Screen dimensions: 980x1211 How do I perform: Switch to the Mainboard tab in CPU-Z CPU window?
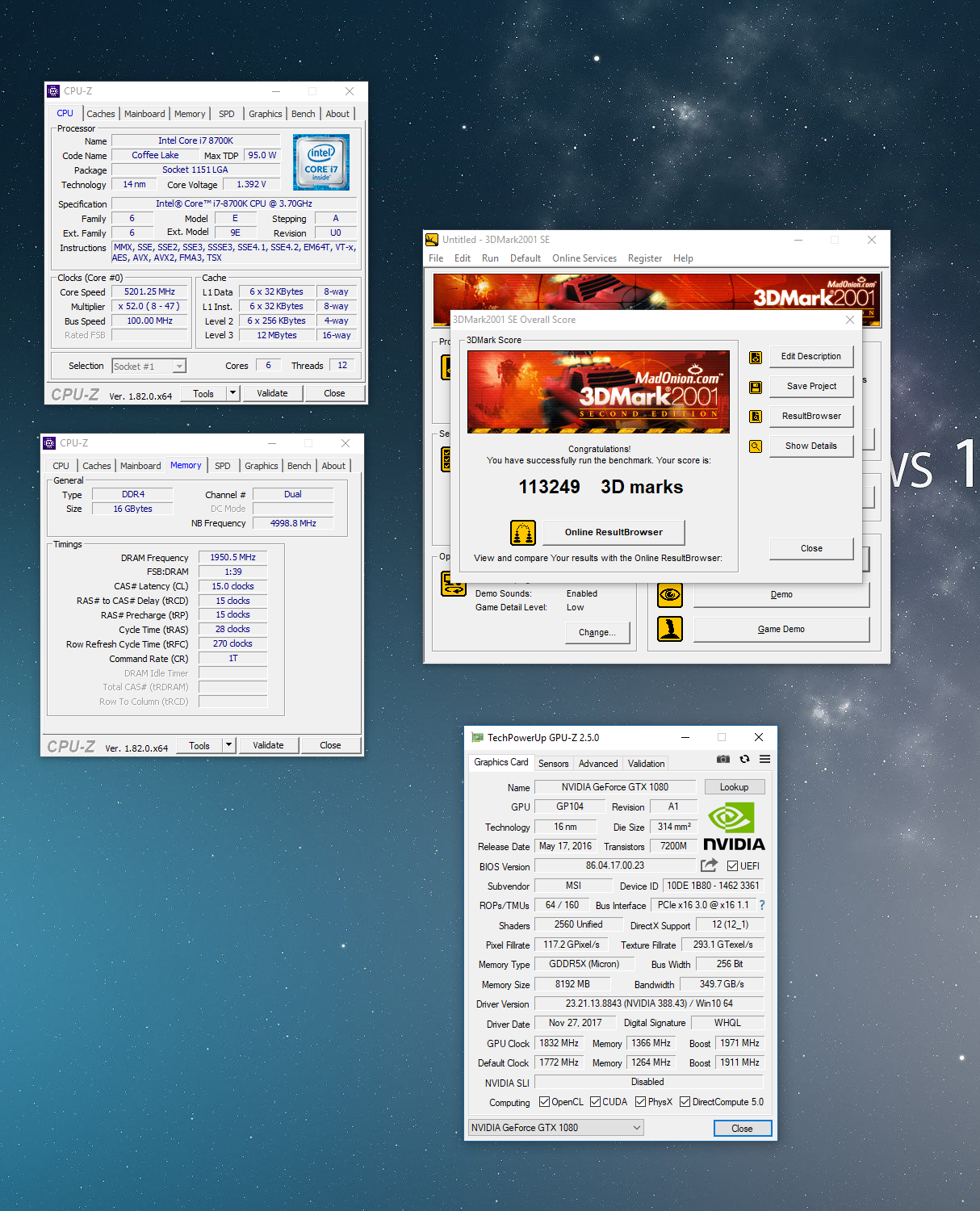click(x=144, y=114)
